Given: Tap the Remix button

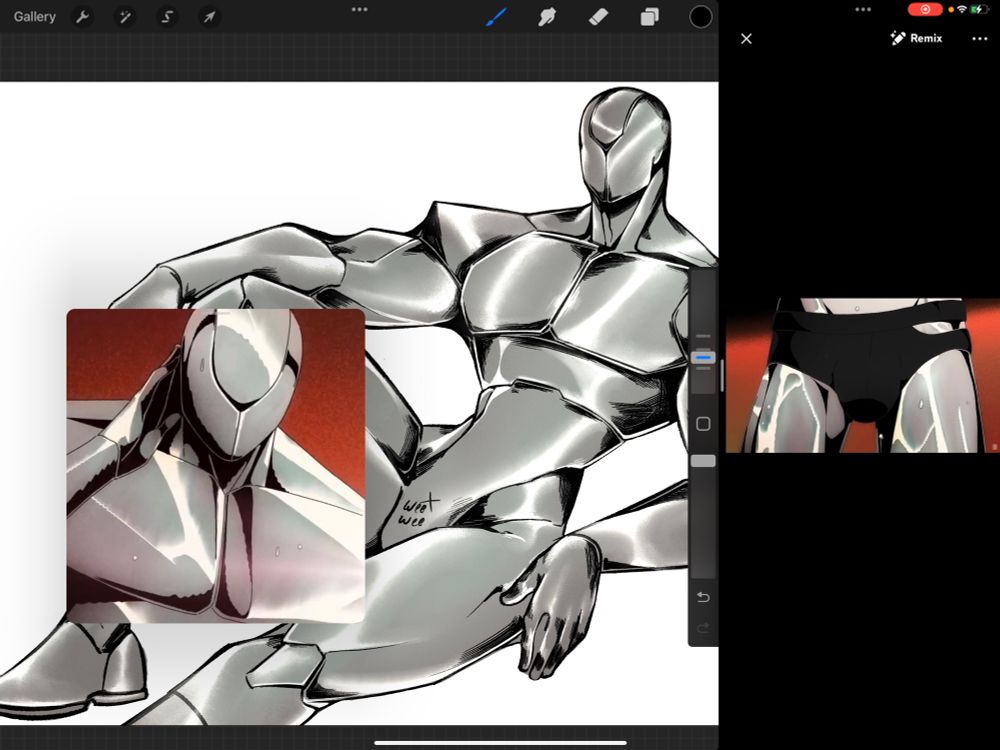Looking at the screenshot, I should [916, 38].
